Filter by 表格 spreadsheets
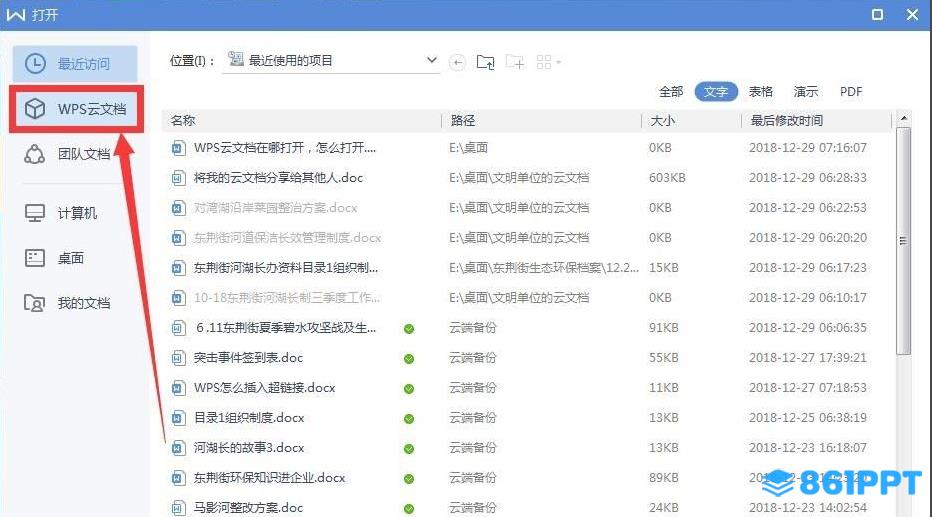932x517 pixels. [x=760, y=92]
